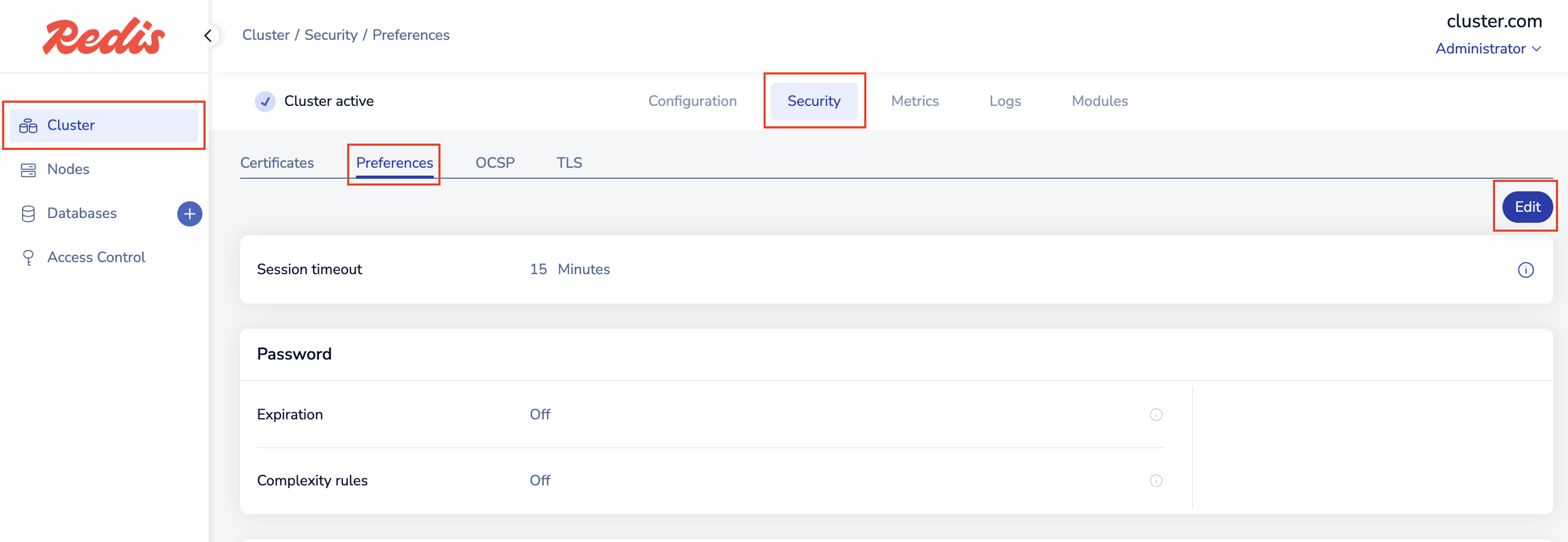Click the Complexity rules label
1568x542 pixels.
(x=312, y=481)
